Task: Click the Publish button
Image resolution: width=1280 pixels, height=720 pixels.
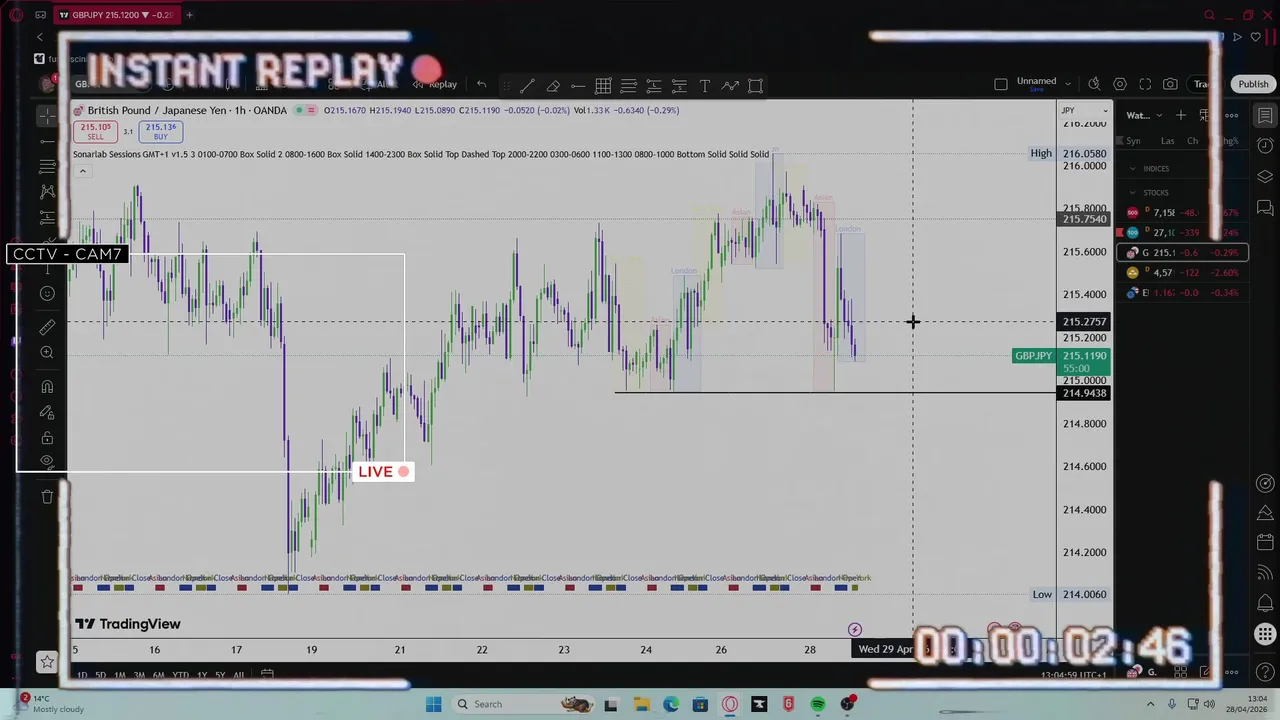Action: [x=1253, y=84]
